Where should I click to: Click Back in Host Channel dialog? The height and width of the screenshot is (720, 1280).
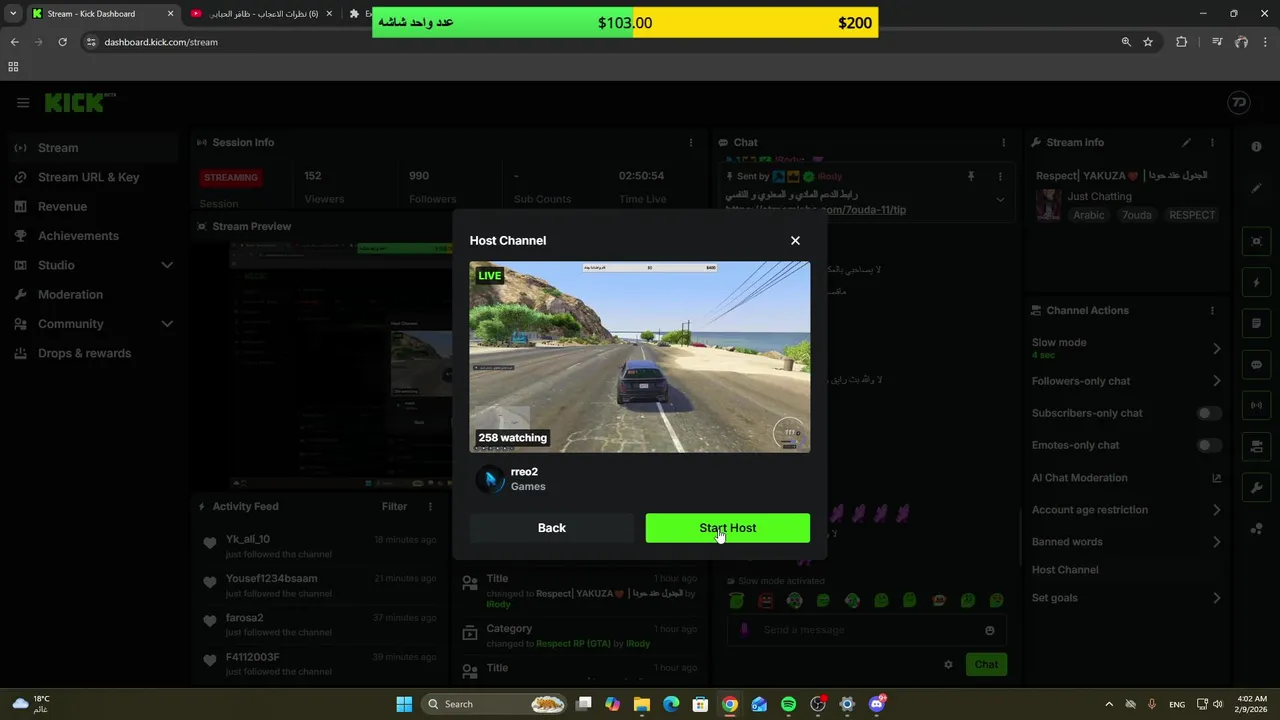(x=551, y=528)
